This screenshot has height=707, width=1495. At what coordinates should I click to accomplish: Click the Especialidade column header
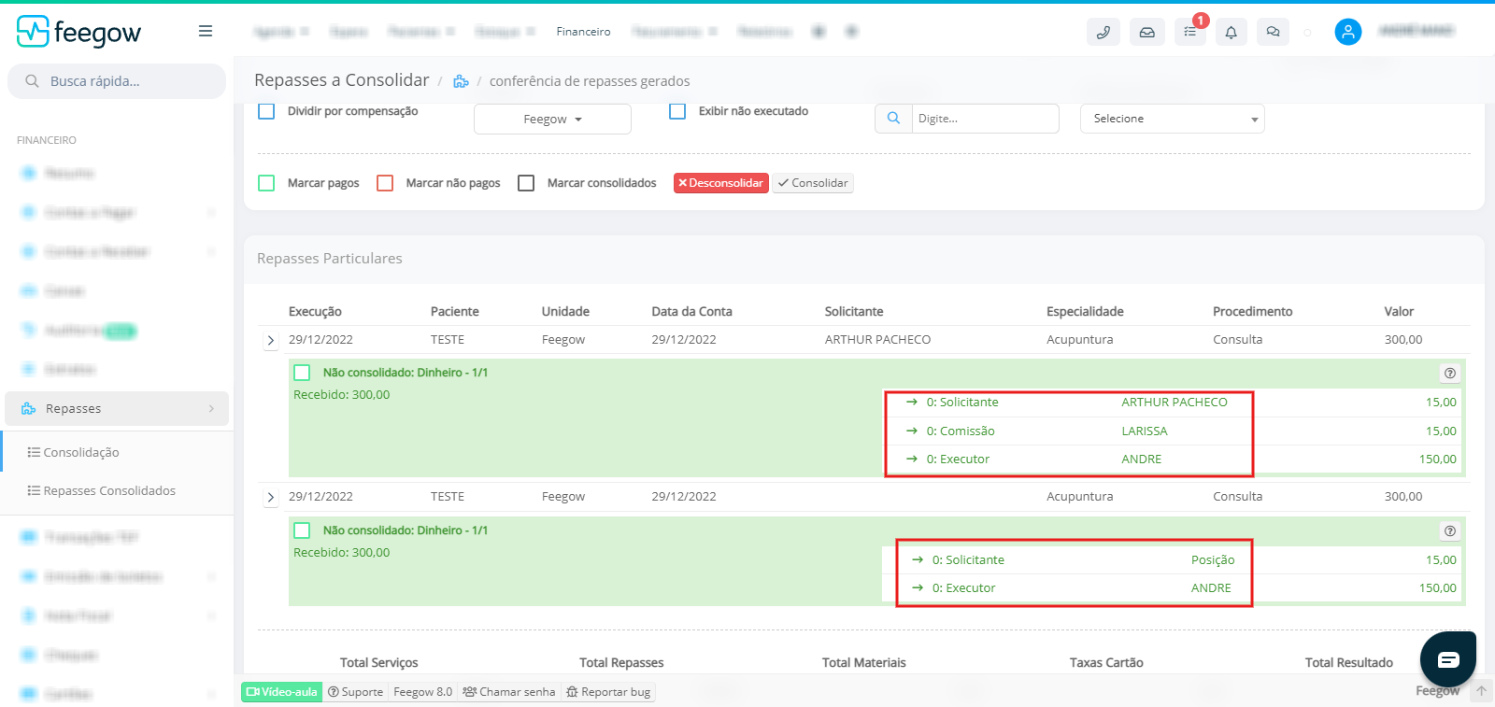1085,311
